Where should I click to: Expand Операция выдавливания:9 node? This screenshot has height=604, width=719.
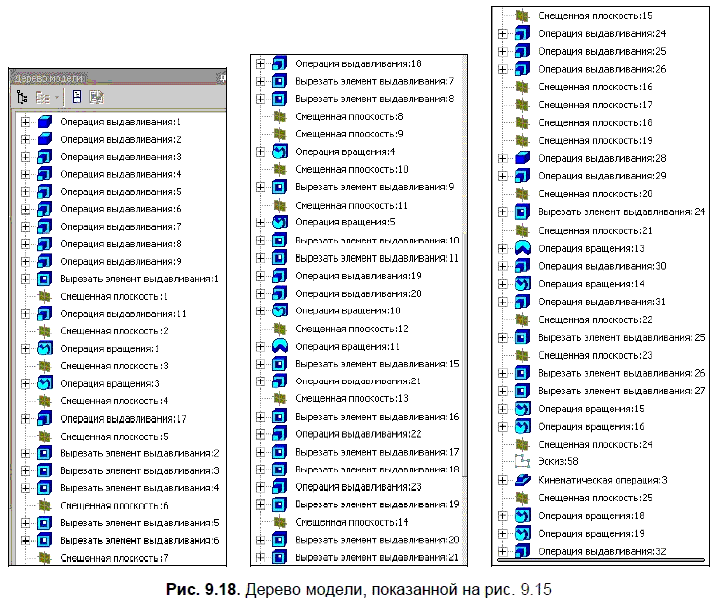coord(25,261)
